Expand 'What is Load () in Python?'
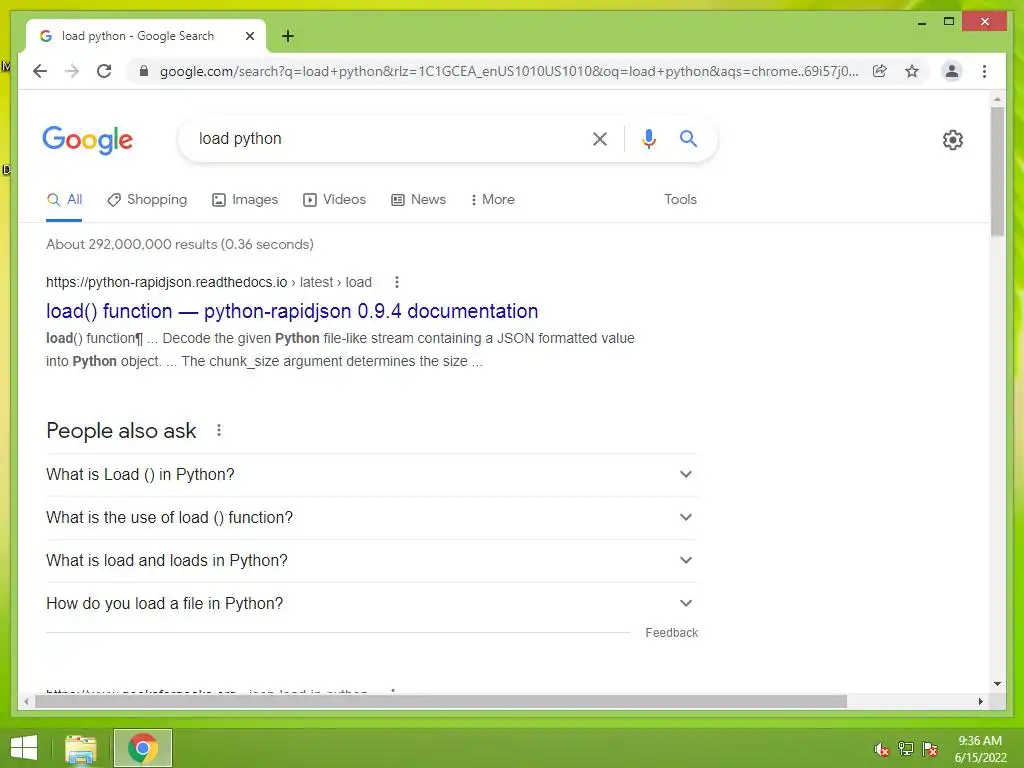Image resolution: width=1024 pixels, height=768 pixels. (x=372, y=475)
